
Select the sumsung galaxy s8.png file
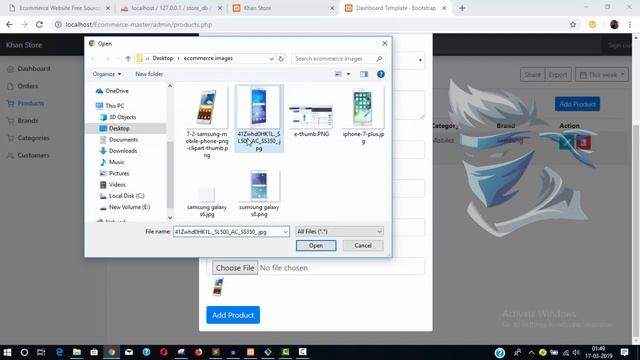259,193
